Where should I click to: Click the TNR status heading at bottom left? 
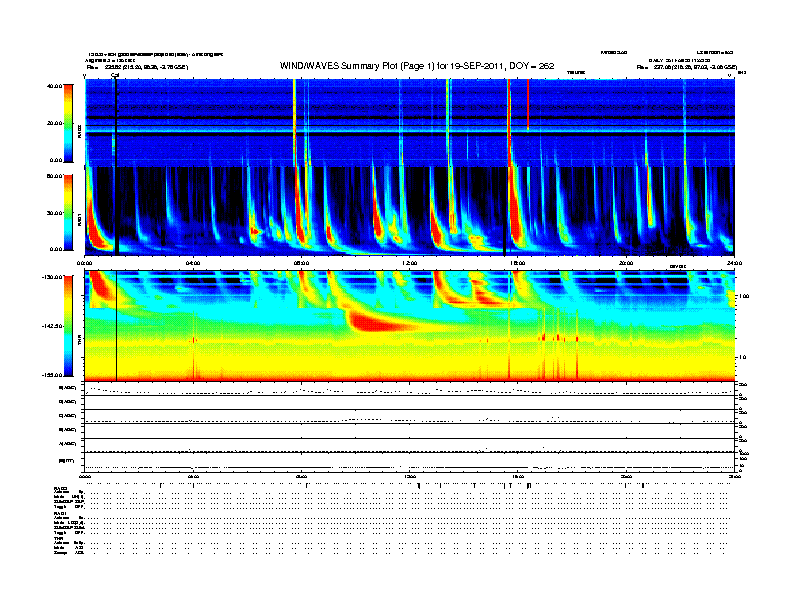[58, 538]
